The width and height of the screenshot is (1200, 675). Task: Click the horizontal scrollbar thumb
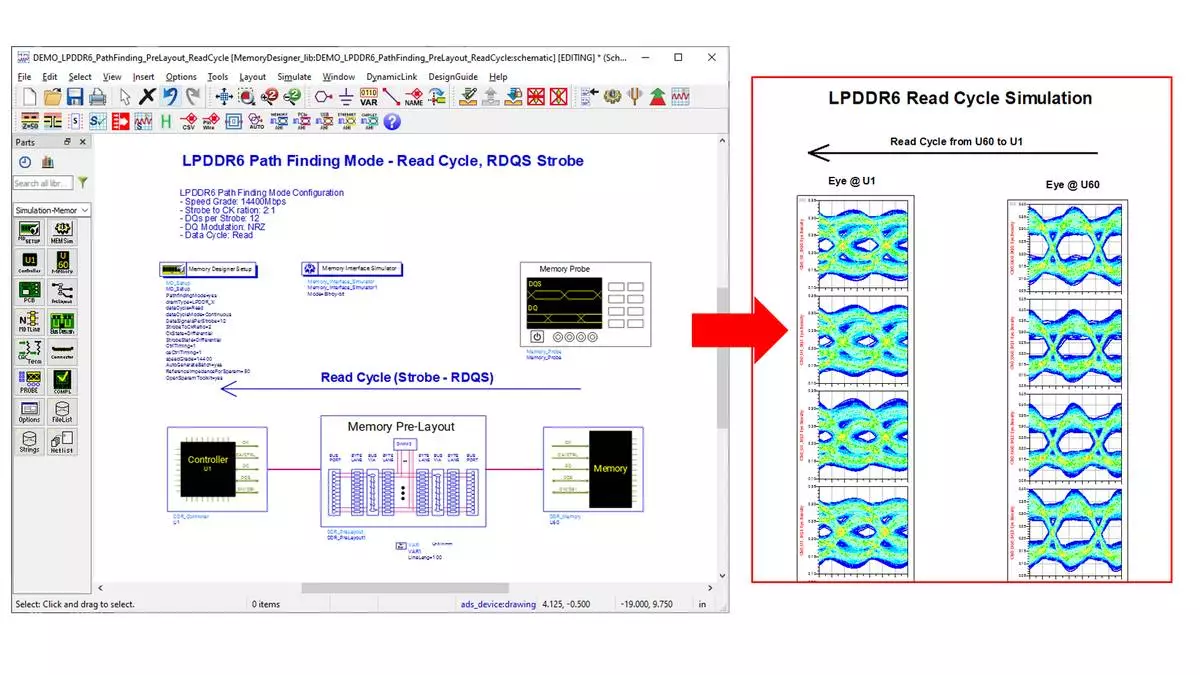point(404,588)
